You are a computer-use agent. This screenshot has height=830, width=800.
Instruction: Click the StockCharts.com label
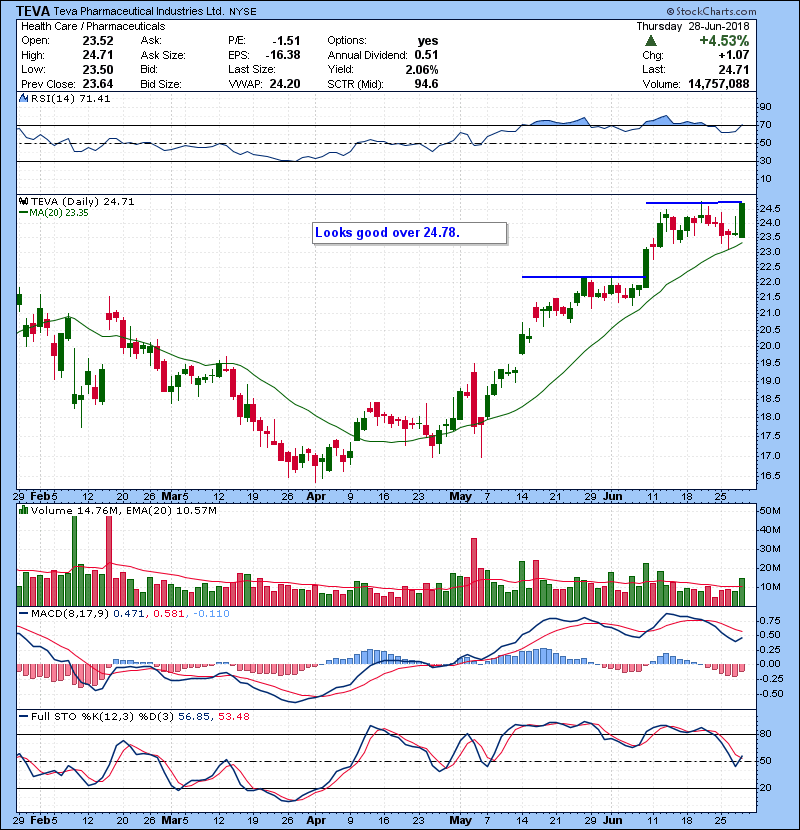click(712, 11)
